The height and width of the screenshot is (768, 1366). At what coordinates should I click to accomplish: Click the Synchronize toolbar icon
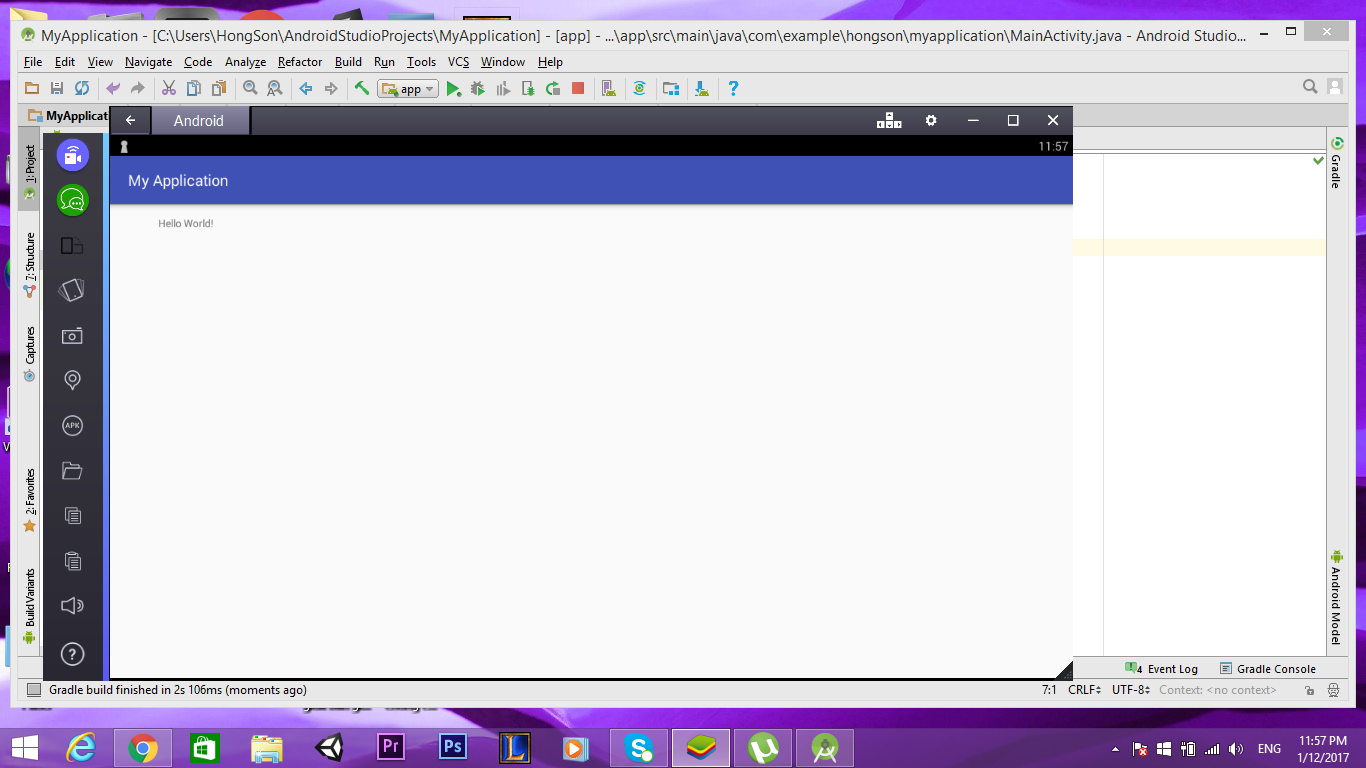(x=82, y=88)
